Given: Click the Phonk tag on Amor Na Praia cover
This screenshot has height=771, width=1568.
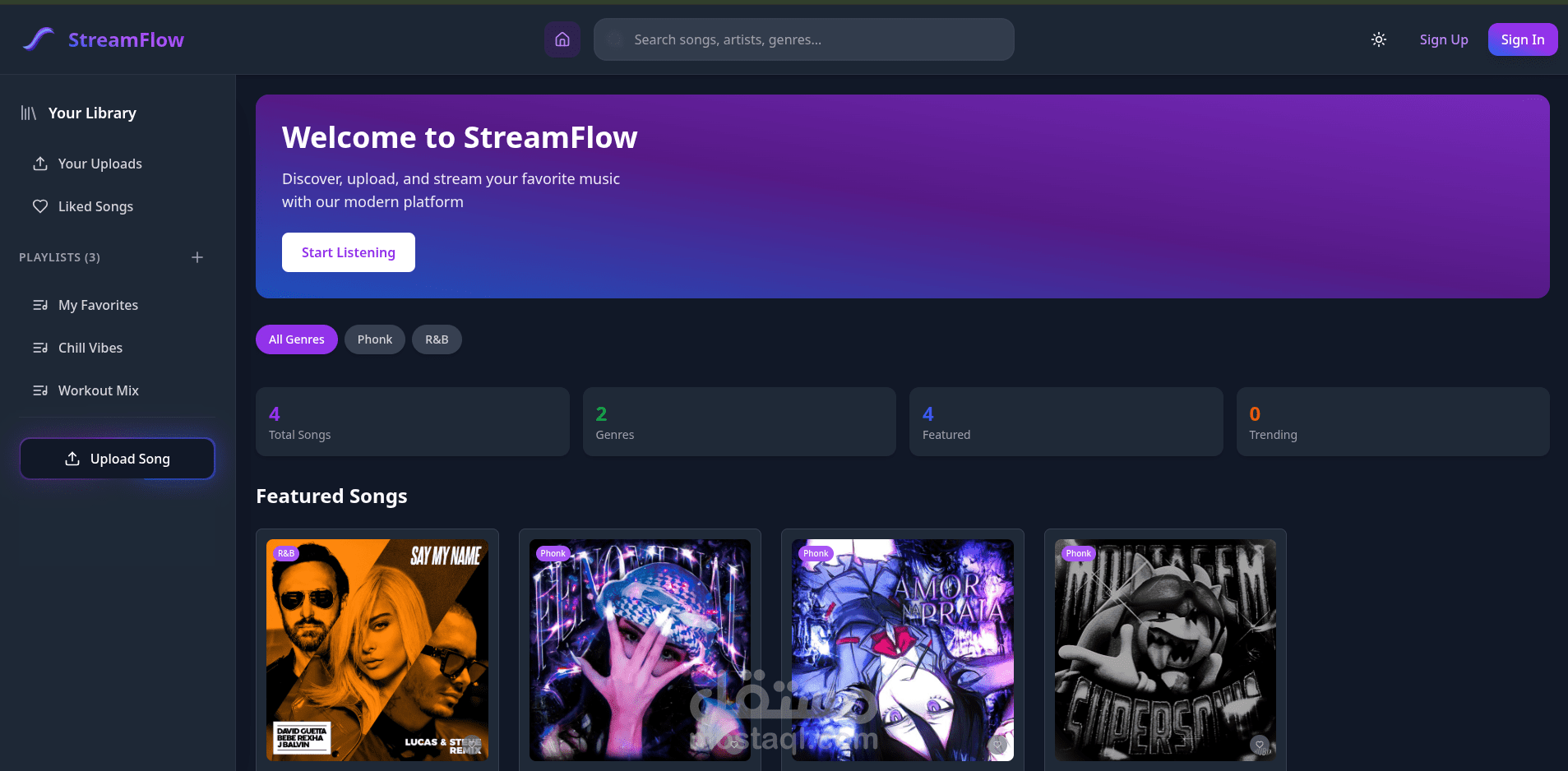Looking at the screenshot, I should coord(816,553).
